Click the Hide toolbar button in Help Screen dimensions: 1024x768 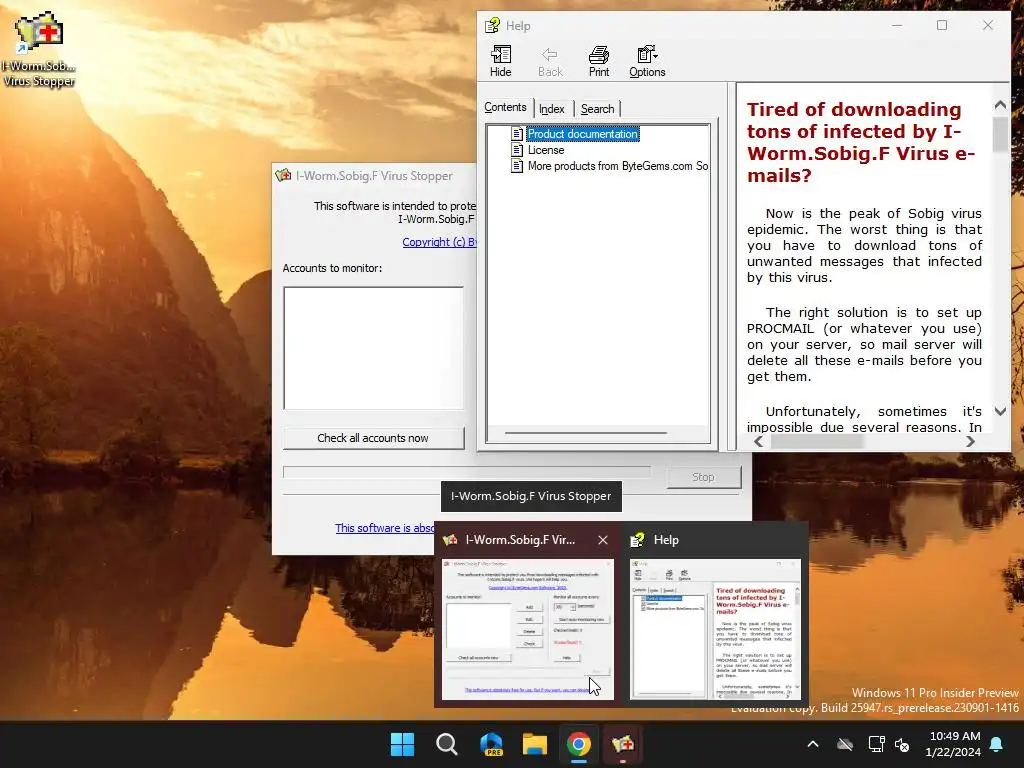pyautogui.click(x=501, y=61)
